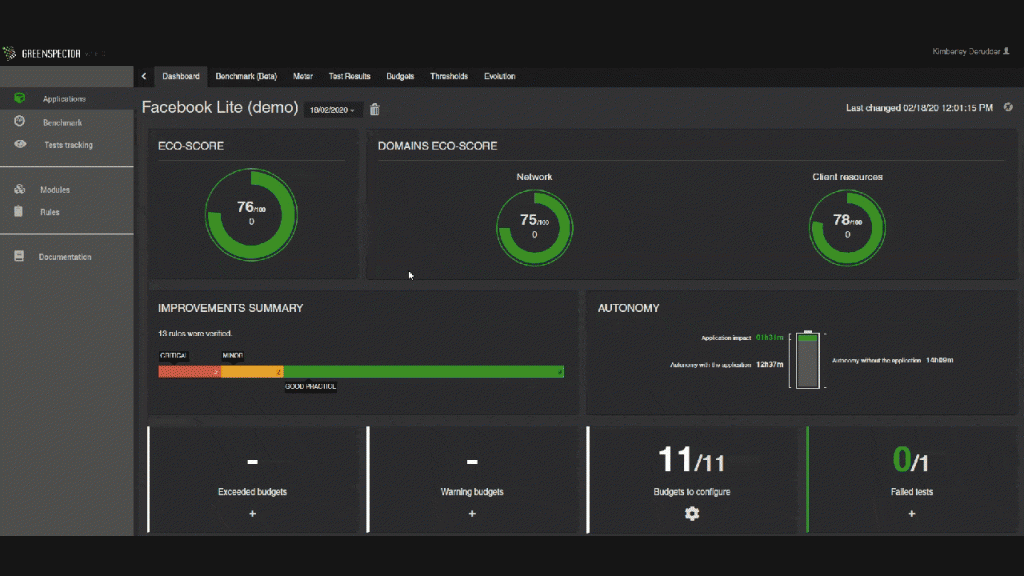Click the Kimberley Derudder user name

[966, 51]
